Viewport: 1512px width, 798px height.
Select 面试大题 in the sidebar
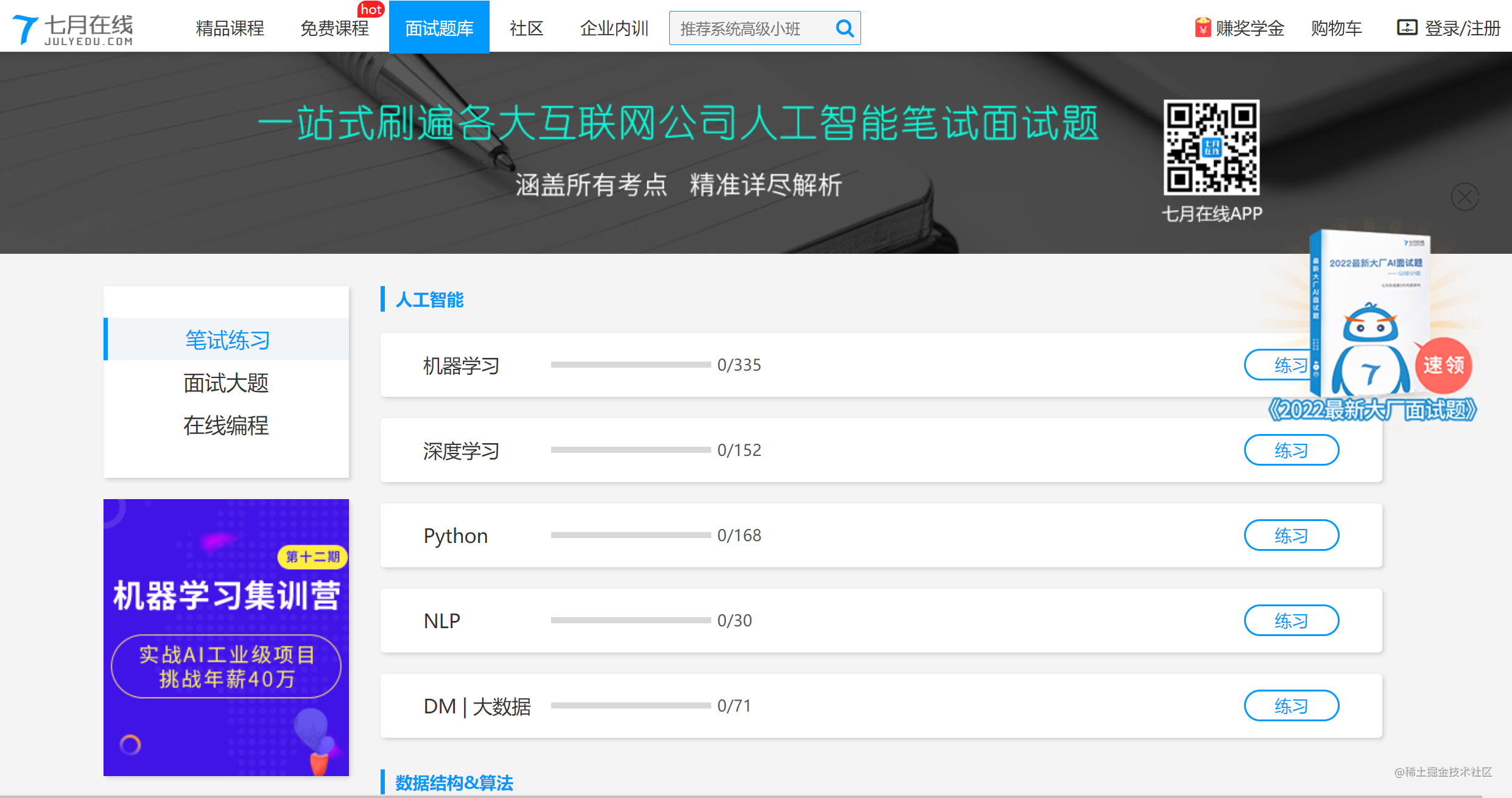pyautogui.click(x=226, y=383)
